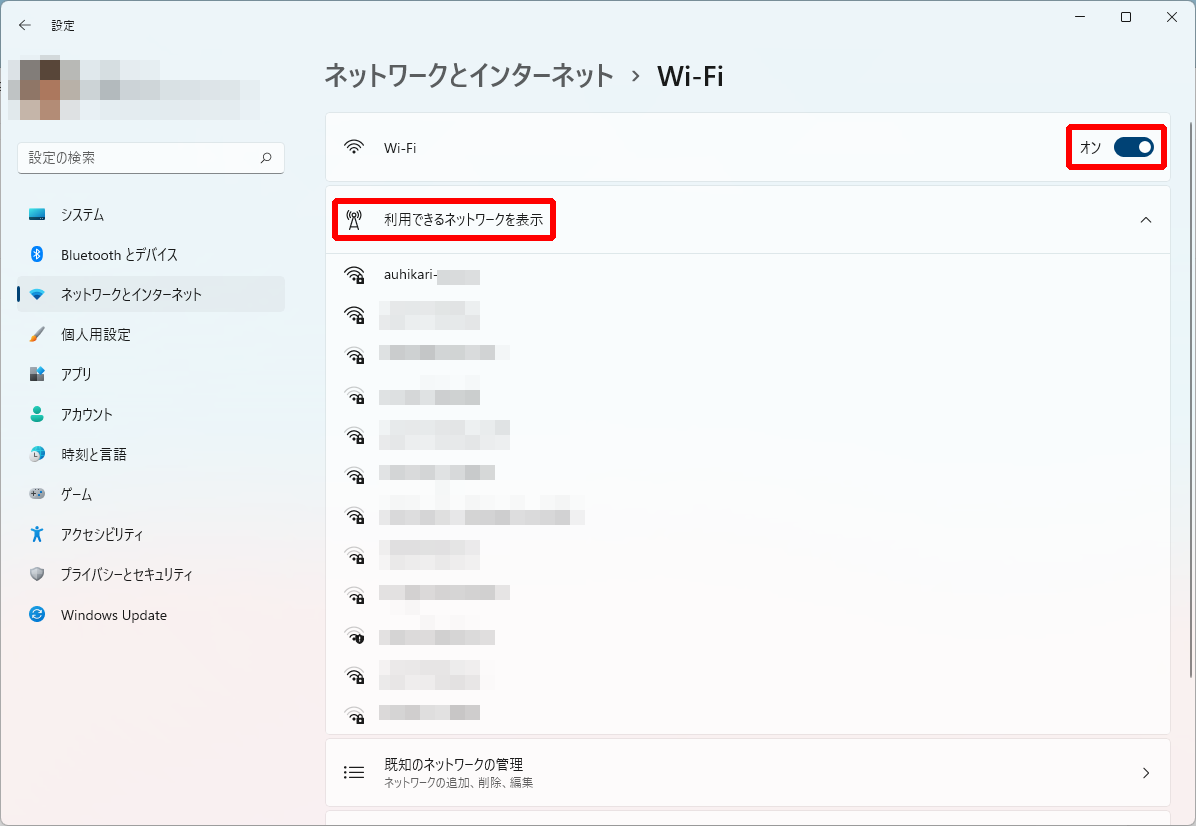Click the Bluetooth icon in sidebar
1196x826 pixels.
pos(37,255)
